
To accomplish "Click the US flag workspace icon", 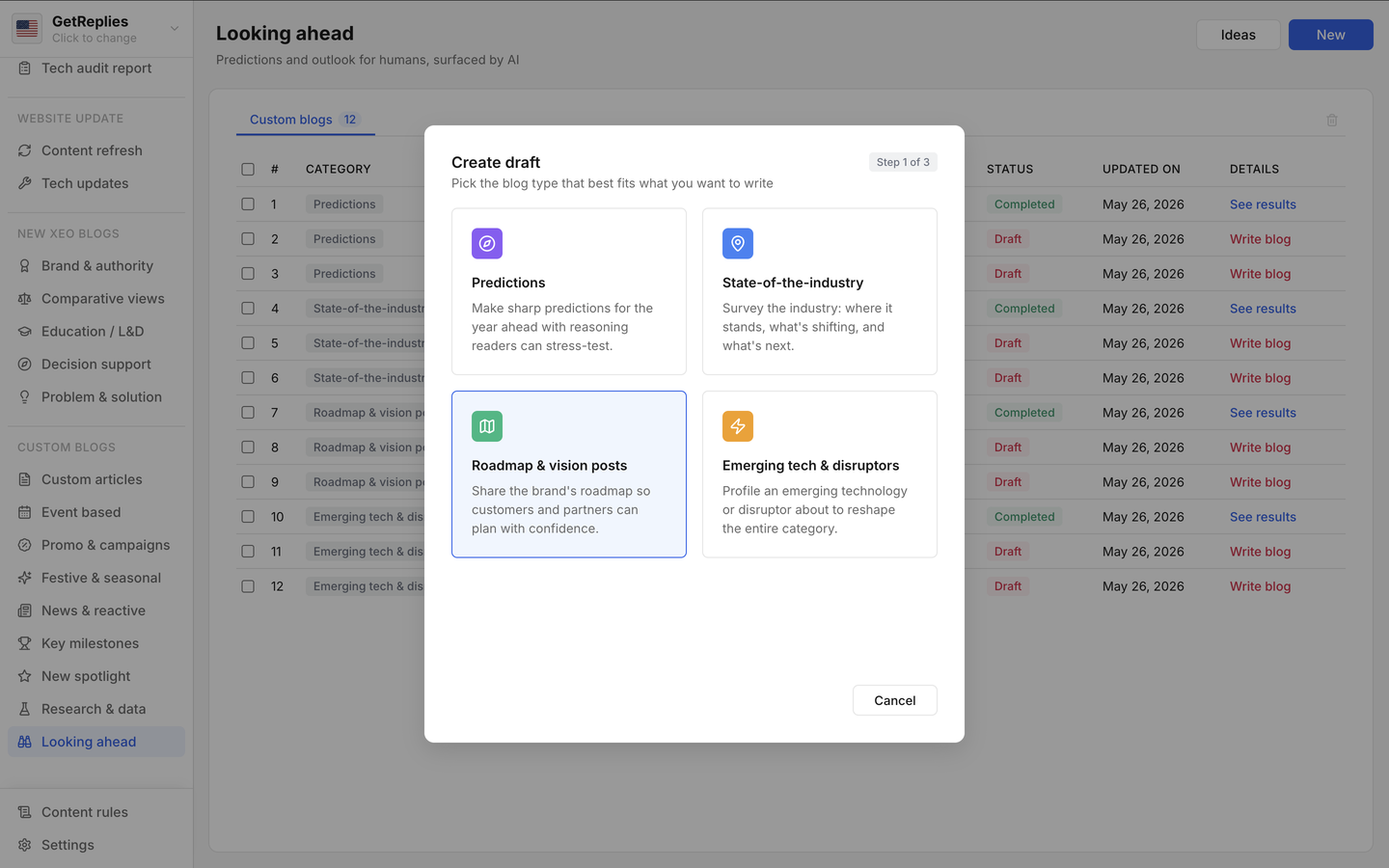I will (27, 29).
